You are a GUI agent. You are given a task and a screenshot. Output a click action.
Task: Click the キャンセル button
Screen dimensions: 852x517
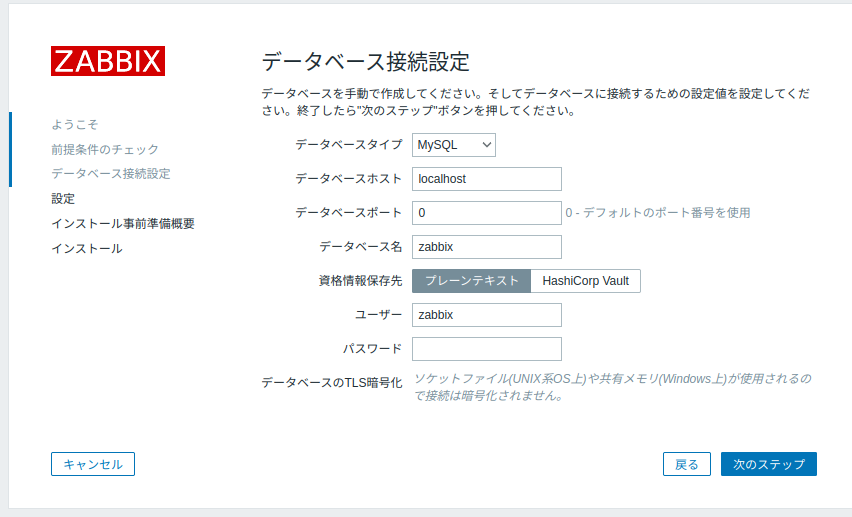click(93, 464)
